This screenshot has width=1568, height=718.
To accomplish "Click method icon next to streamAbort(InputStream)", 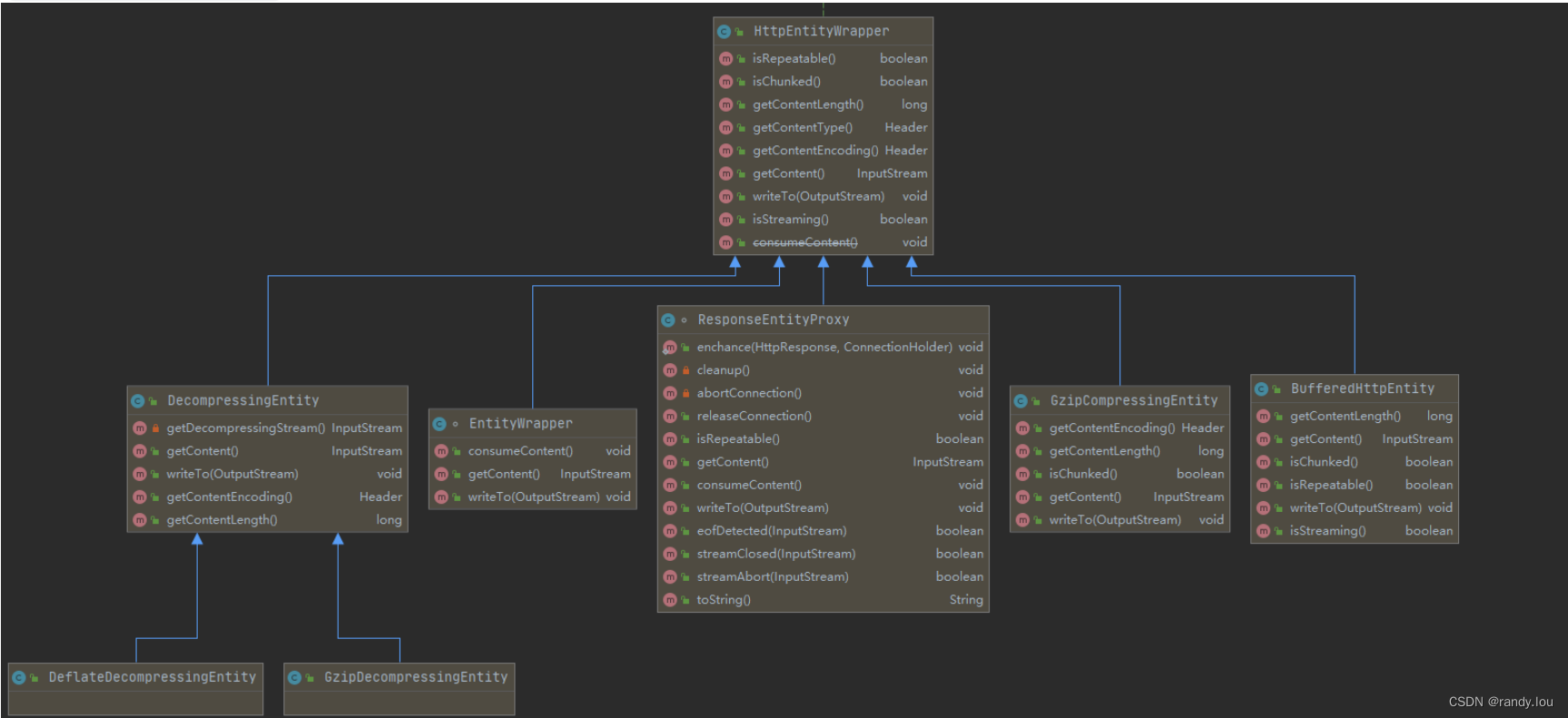I will [x=670, y=577].
